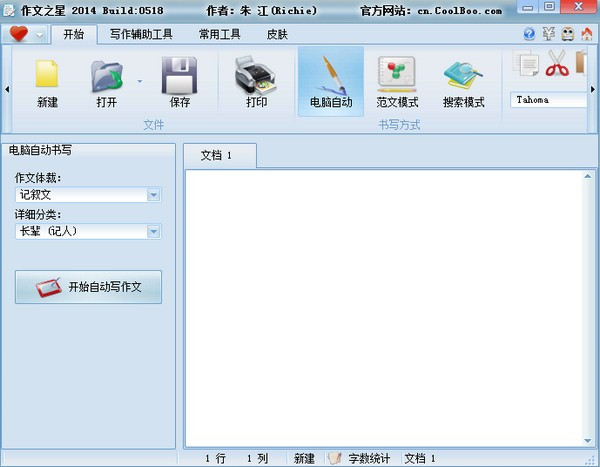
Task: Select the 范文模式 writing mode
Action: (397, 82)
